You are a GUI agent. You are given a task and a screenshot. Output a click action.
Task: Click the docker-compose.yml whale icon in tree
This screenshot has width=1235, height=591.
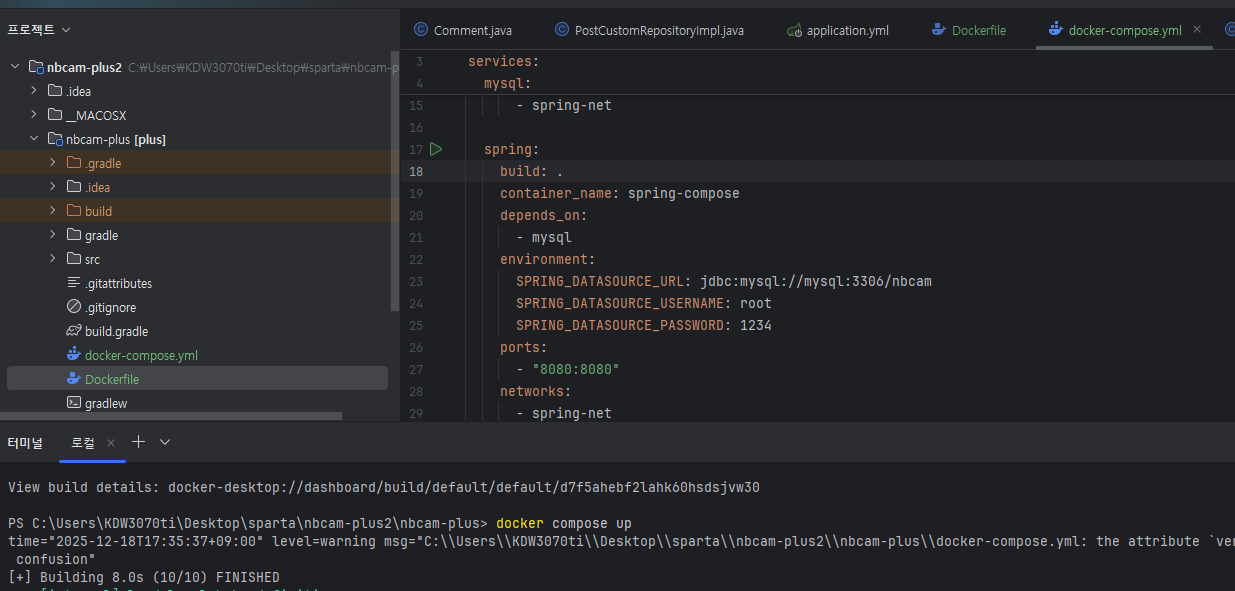point(74,355)
